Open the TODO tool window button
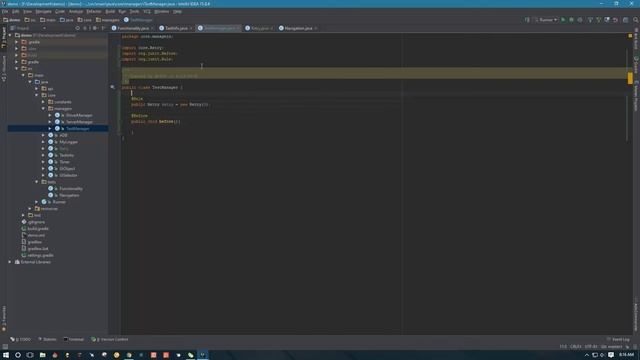640x360 pixels. click(x=20, y=339)
